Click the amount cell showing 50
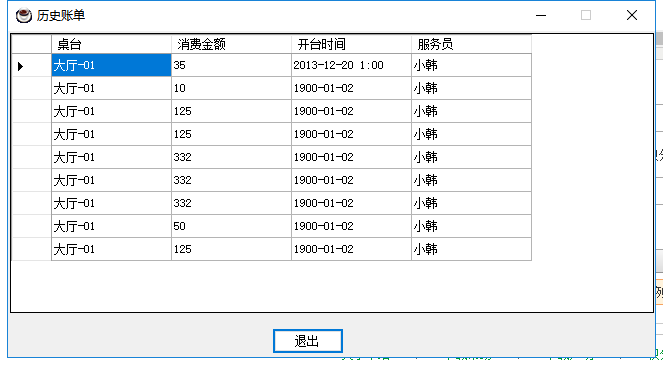The width and height of the screenshot is (663, 365). click(x=231, y=226)
